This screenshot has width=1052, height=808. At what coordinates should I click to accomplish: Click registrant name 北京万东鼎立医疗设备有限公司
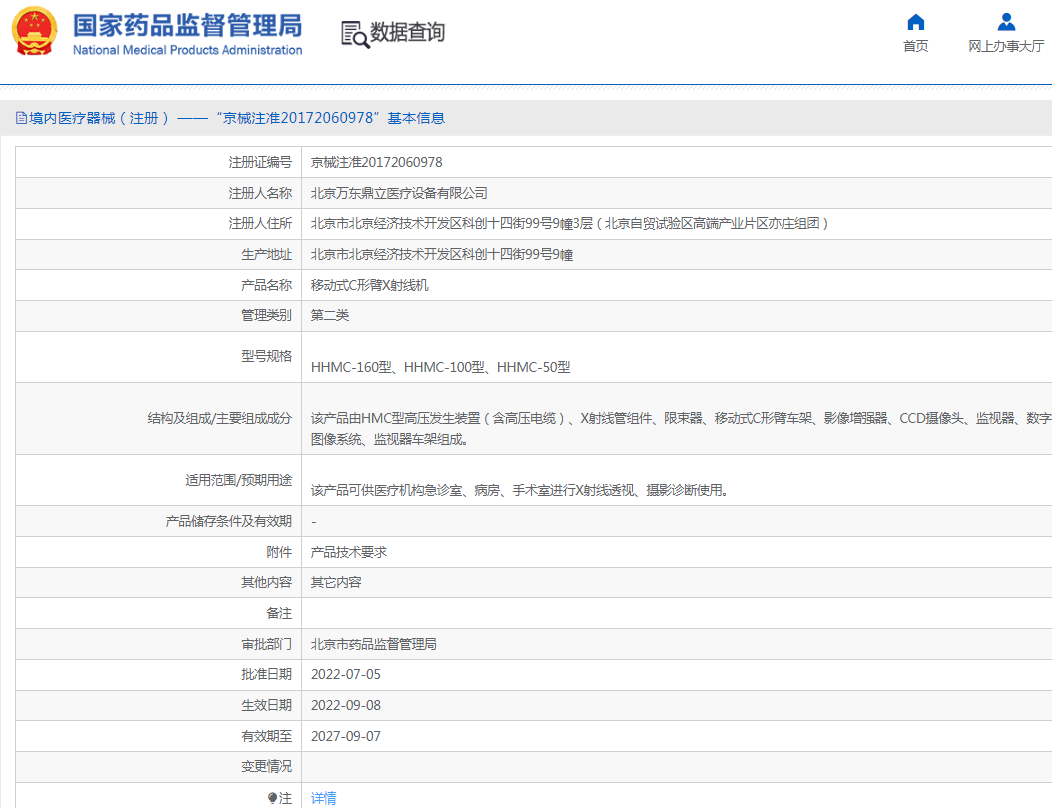(399, 193)
